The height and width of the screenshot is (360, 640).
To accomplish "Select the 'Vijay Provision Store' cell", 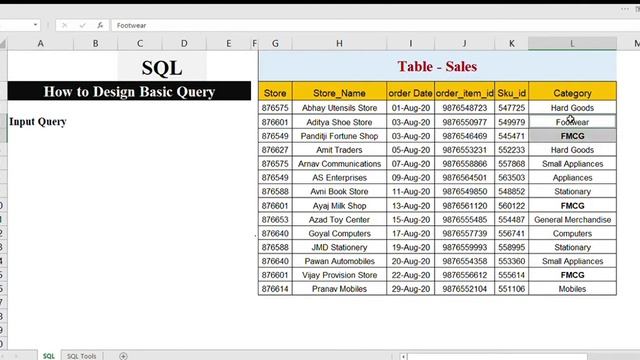I will (339, 275).
